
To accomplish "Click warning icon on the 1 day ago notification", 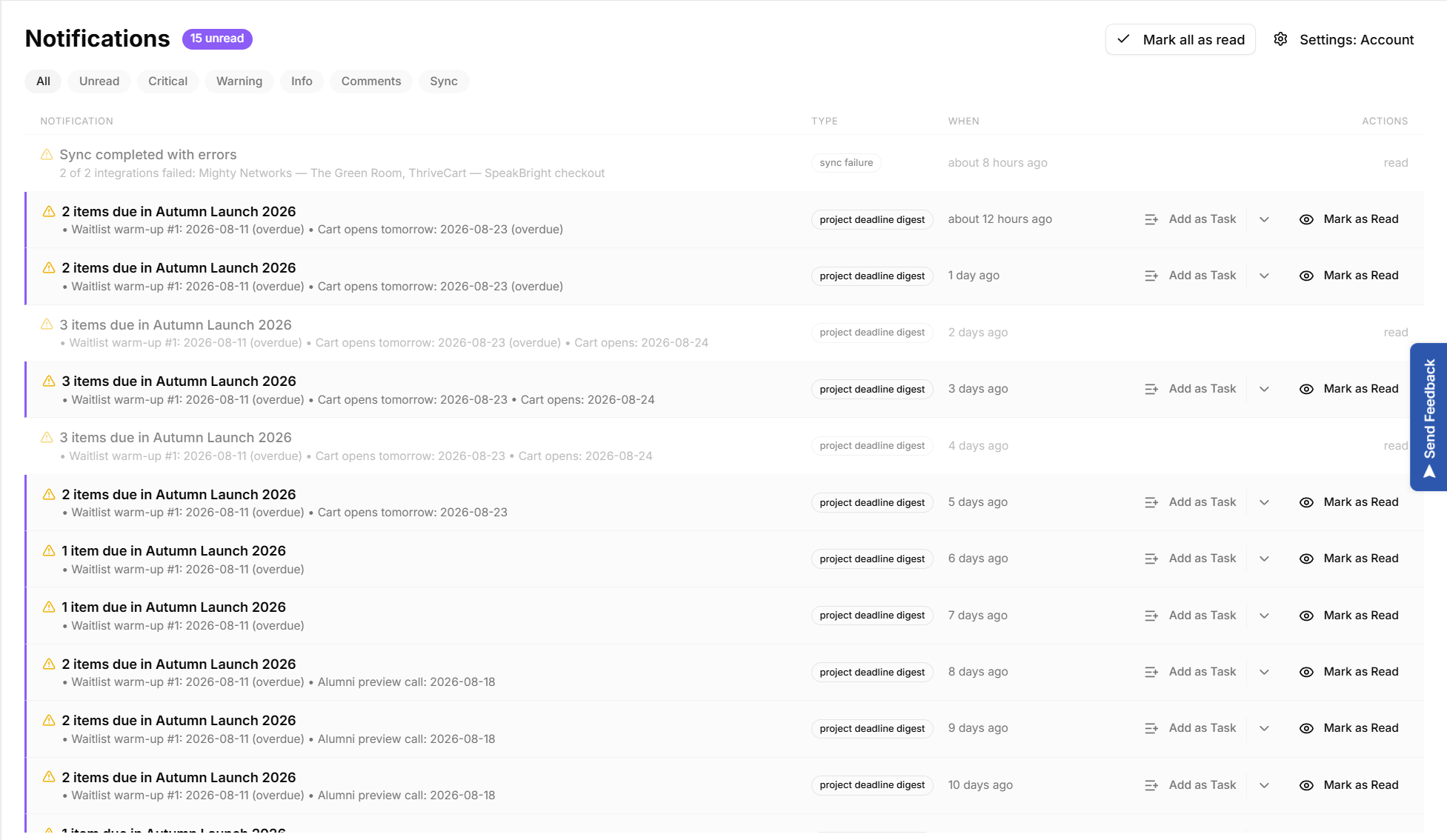I will (x=49, y=267).
